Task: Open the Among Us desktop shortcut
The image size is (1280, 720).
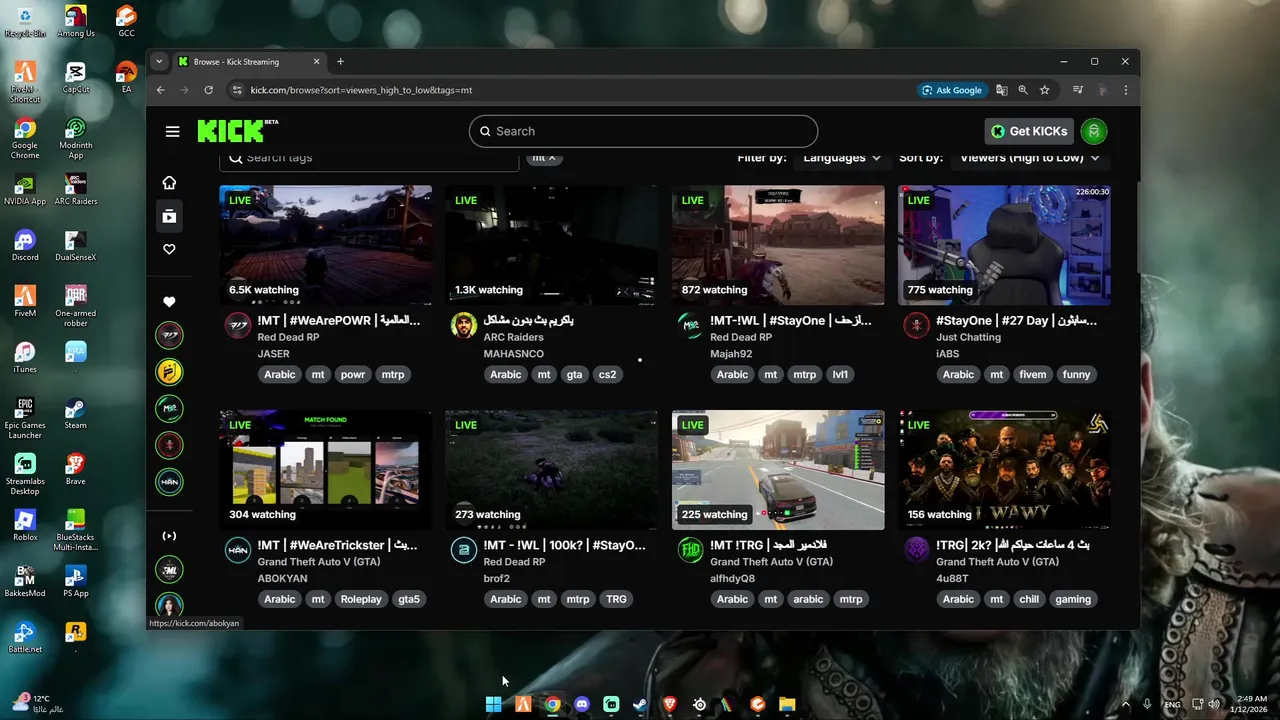Action: [x=75, y=22]
